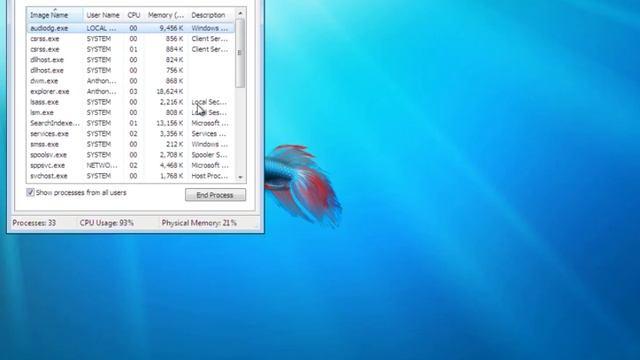Click the 9,456 K memory value

click(x=171, y=28)
